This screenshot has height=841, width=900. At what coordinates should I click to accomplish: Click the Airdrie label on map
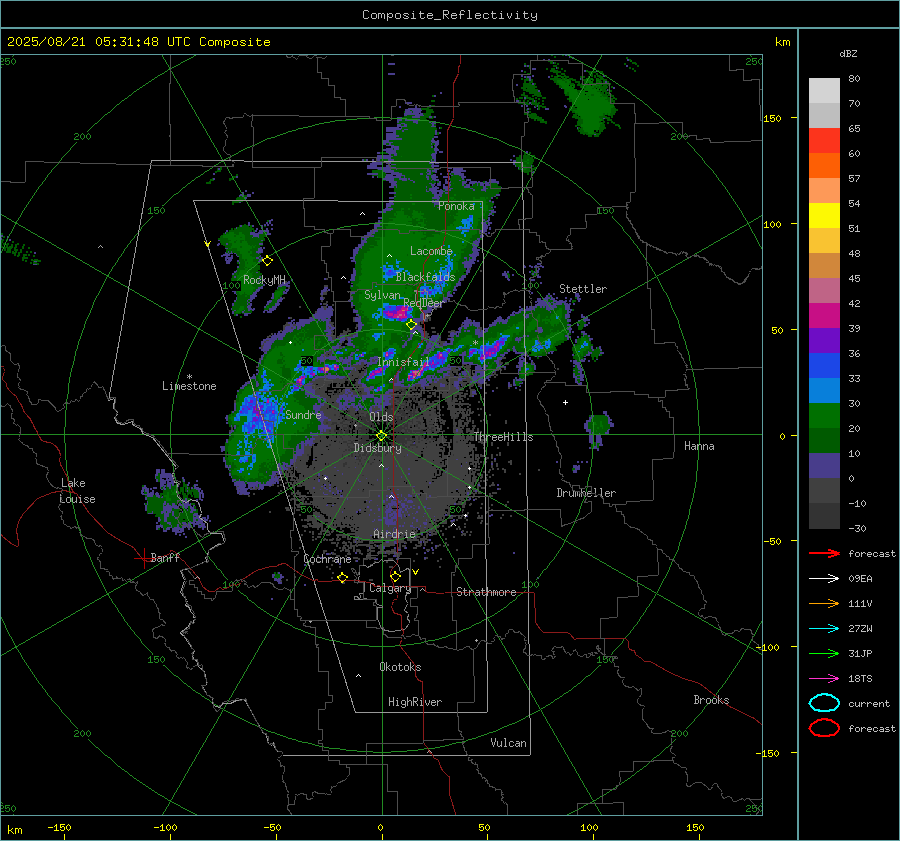[394, 534]
